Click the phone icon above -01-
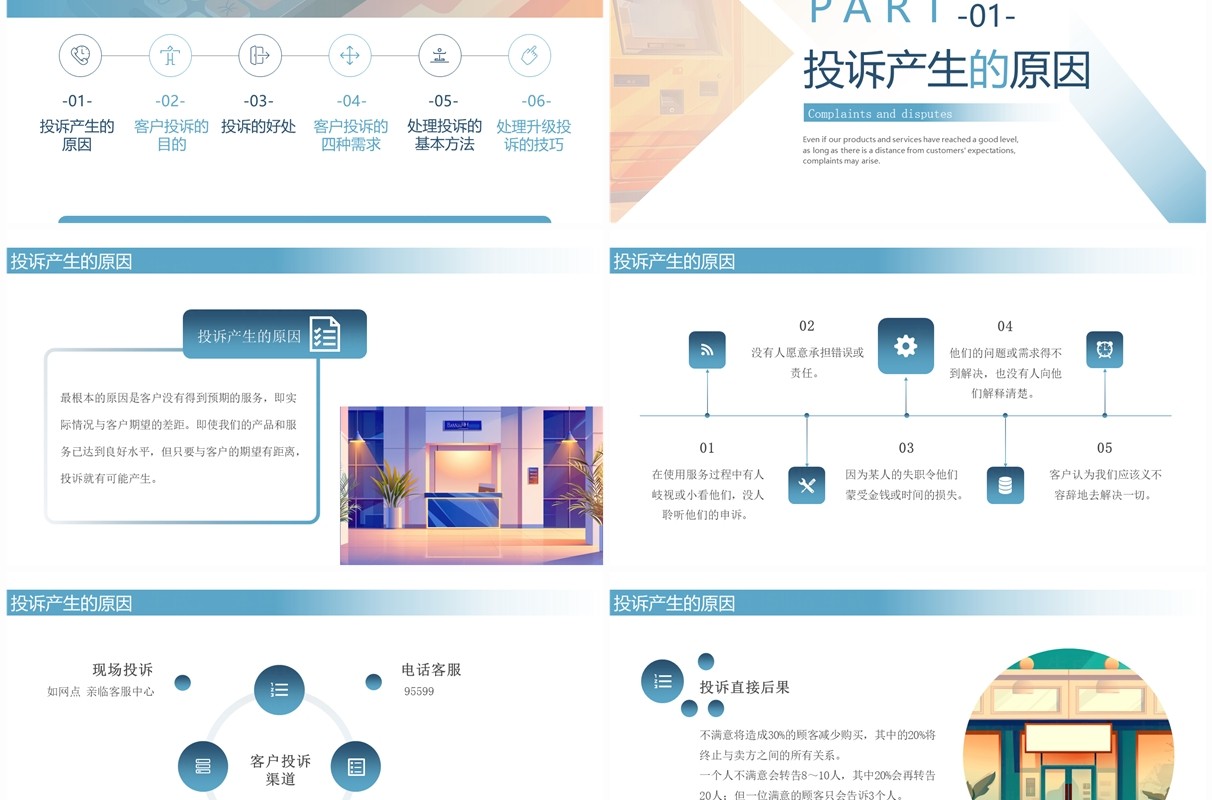 pos(80,55)
